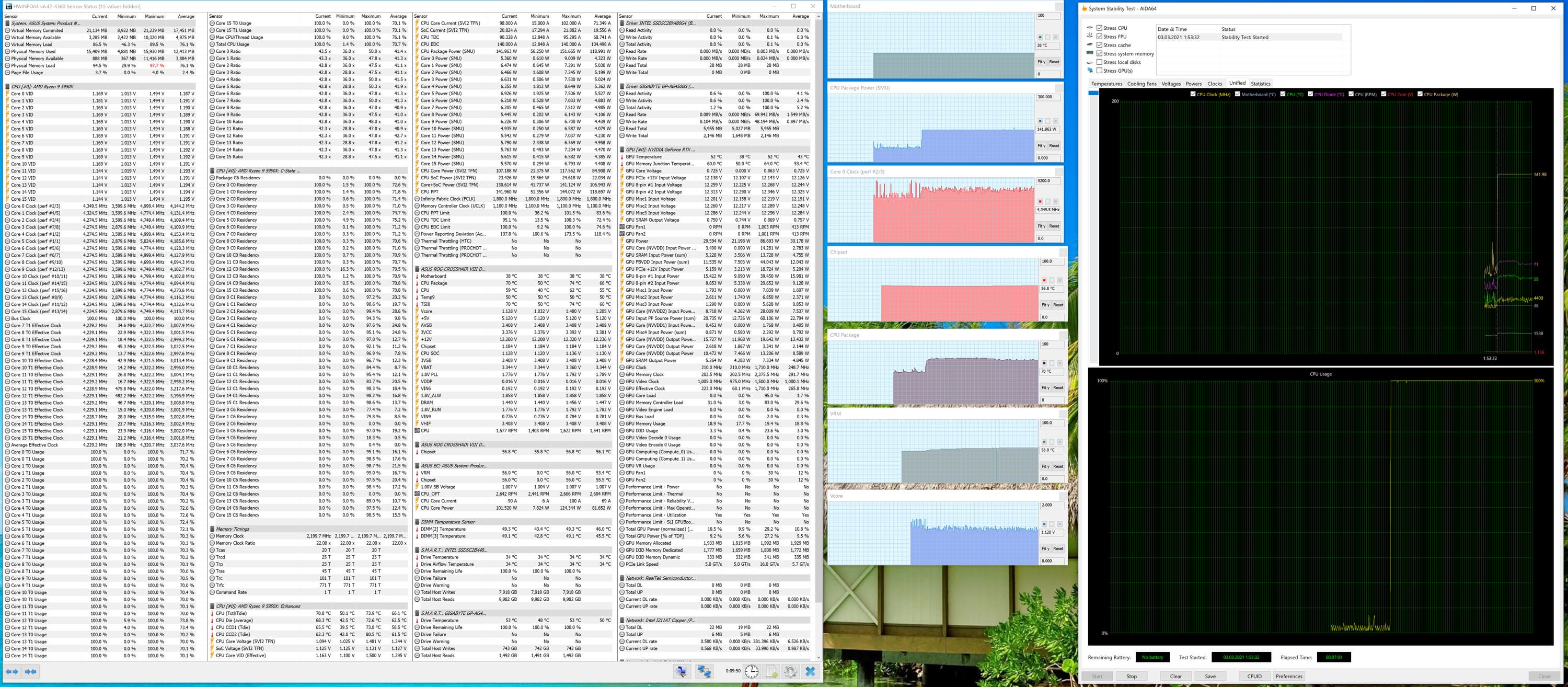Screen dimensions: 1568x687
Task: Click the shrink columns inward arrows icon
Action: (30, 671)
